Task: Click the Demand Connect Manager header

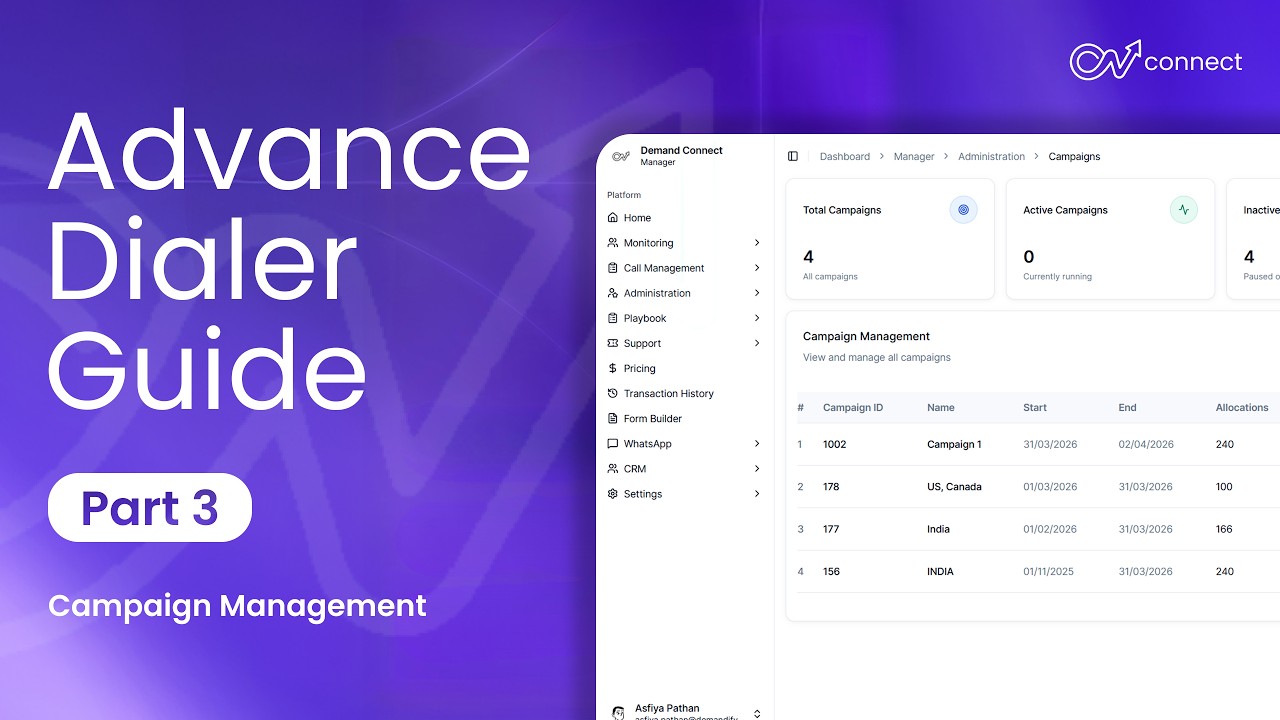Action: pyautogui.click(x=682, y=156)
